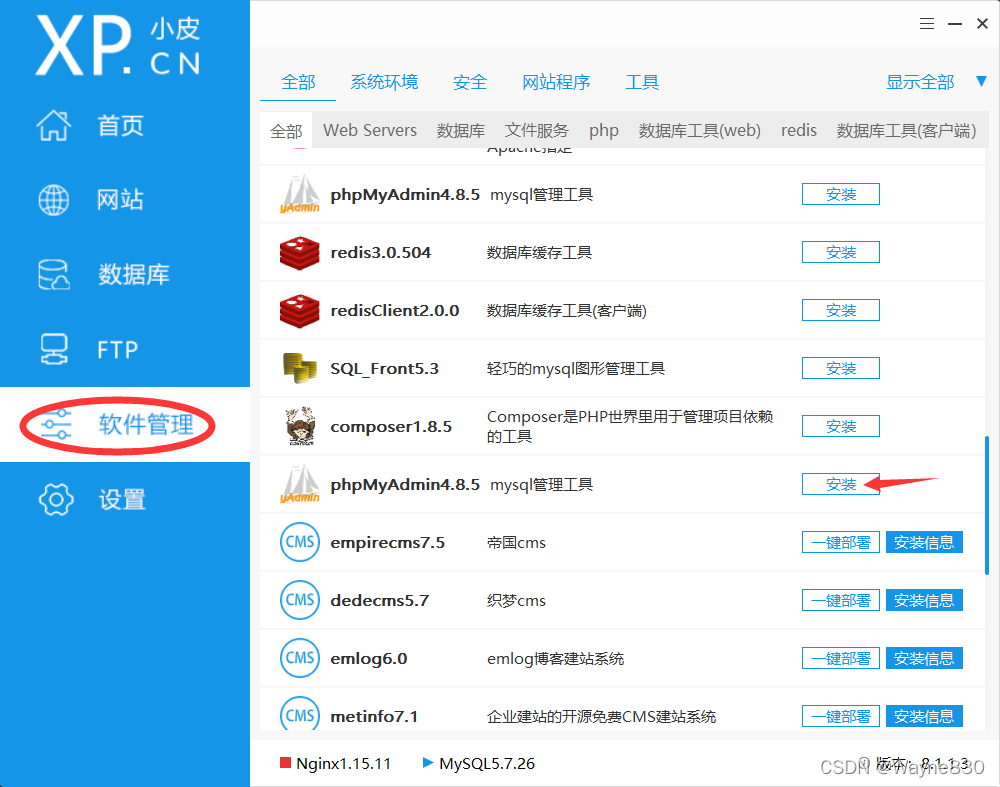The width and height of the screenshot is (1000, 787).
Task: Click the globe website icon
Action: 54,200
